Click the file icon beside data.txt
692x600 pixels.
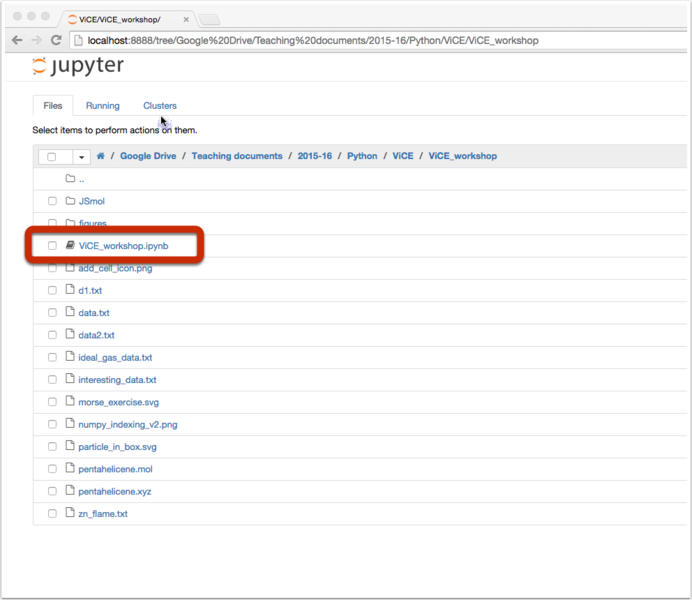(70, 311)
